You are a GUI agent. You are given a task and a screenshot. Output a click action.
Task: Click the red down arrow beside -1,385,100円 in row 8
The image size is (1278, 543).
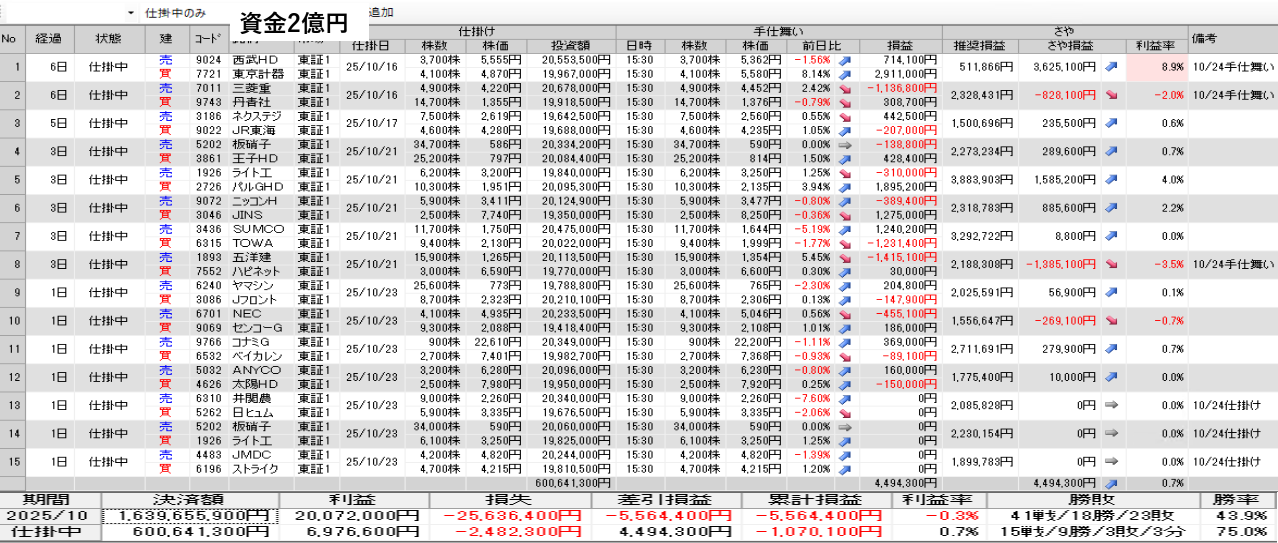coord(1112,264)
